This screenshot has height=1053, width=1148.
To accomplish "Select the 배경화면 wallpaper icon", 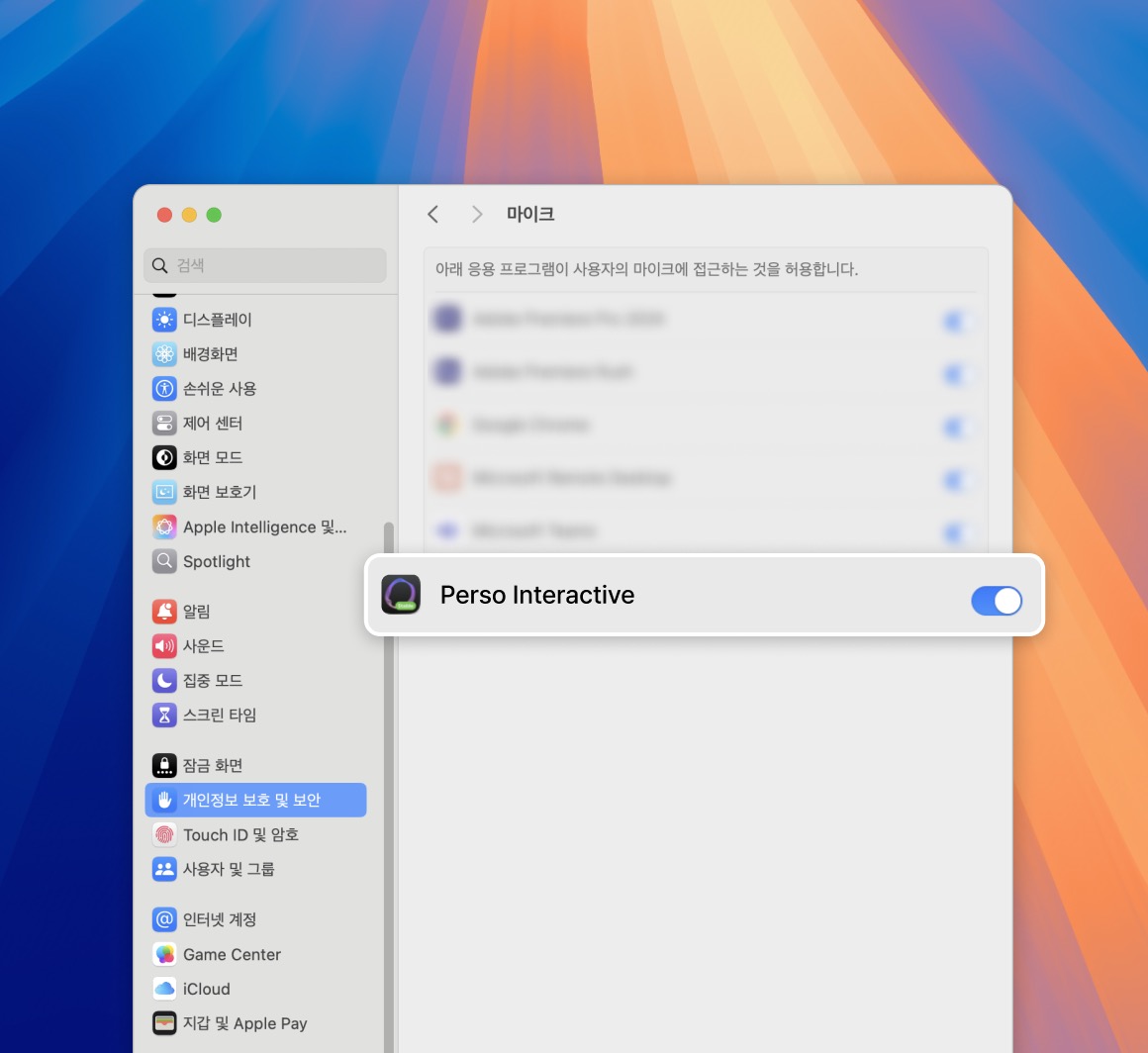I will click(164, 353).
